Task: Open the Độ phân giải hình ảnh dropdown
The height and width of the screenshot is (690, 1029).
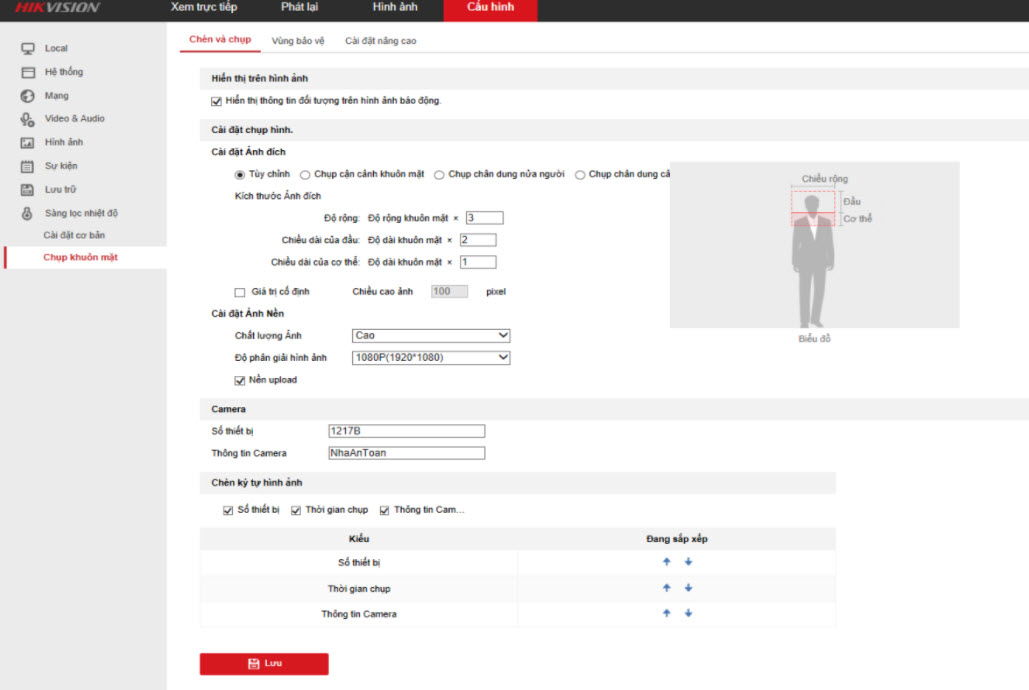Action: coord(431,358)
